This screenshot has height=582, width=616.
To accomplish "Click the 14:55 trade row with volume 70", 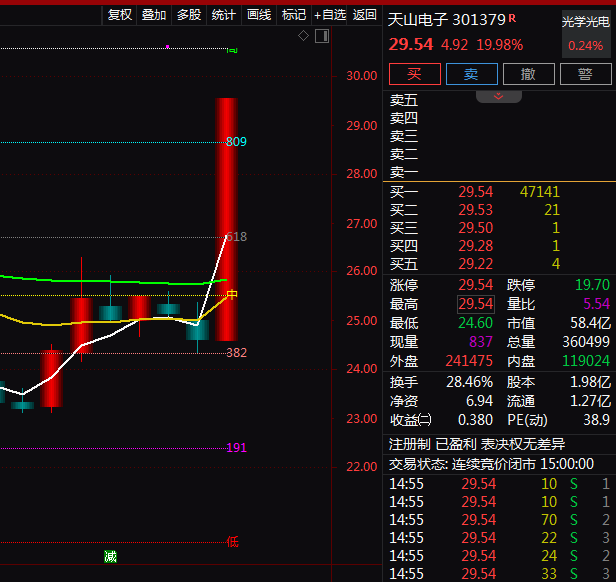I will pos(499,520).
